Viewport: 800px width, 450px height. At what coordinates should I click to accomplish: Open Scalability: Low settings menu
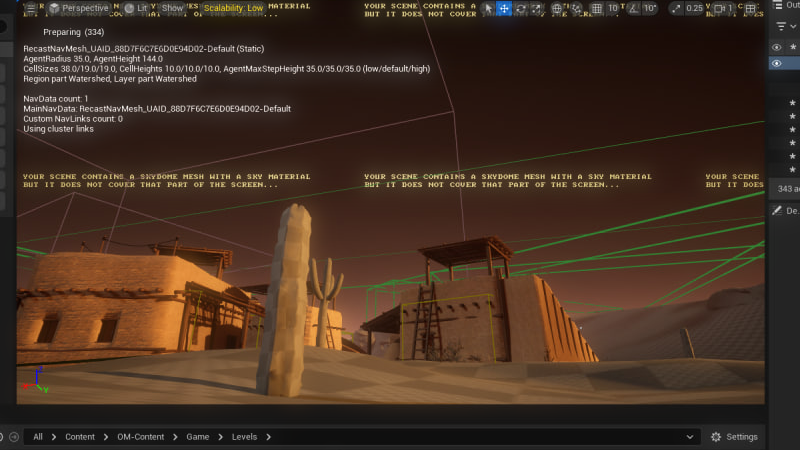point(233,8)
